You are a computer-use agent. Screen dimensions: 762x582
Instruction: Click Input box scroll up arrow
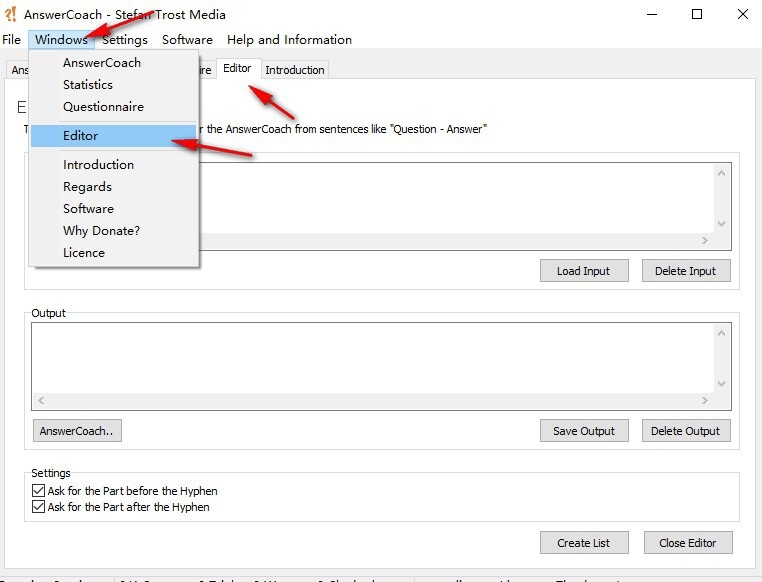(x=722, y=173)
